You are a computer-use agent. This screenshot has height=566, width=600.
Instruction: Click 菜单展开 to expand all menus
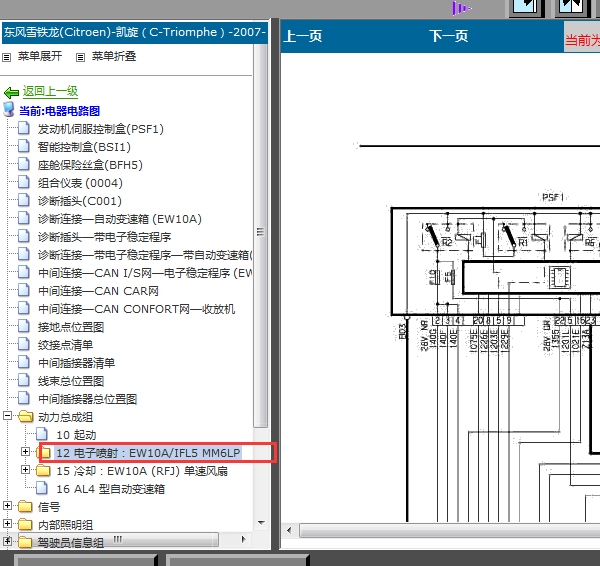click(40, 57)
